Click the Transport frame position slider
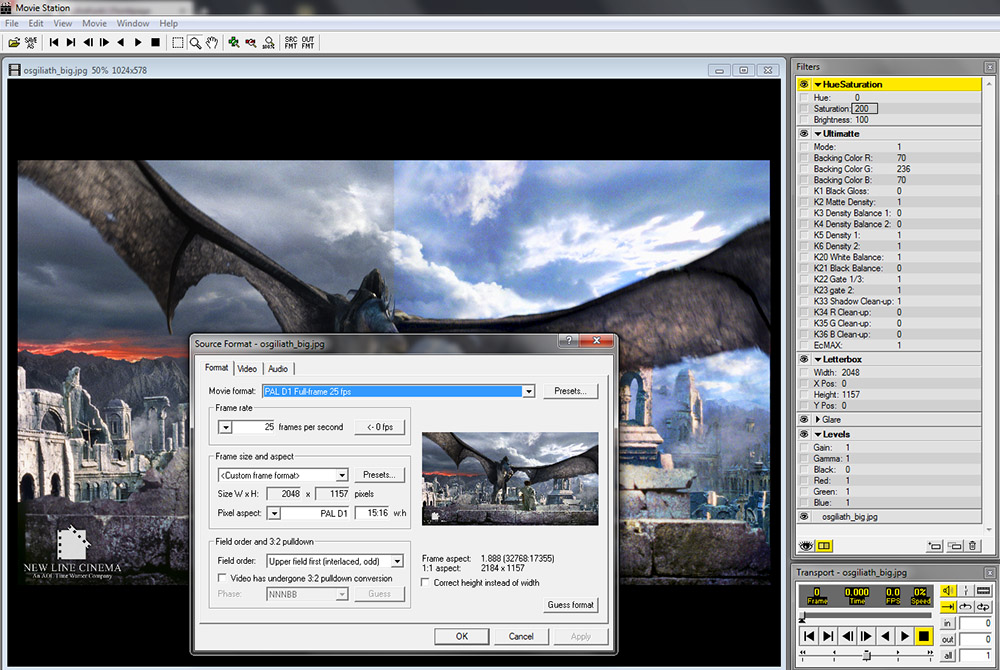 coord(865,616)
